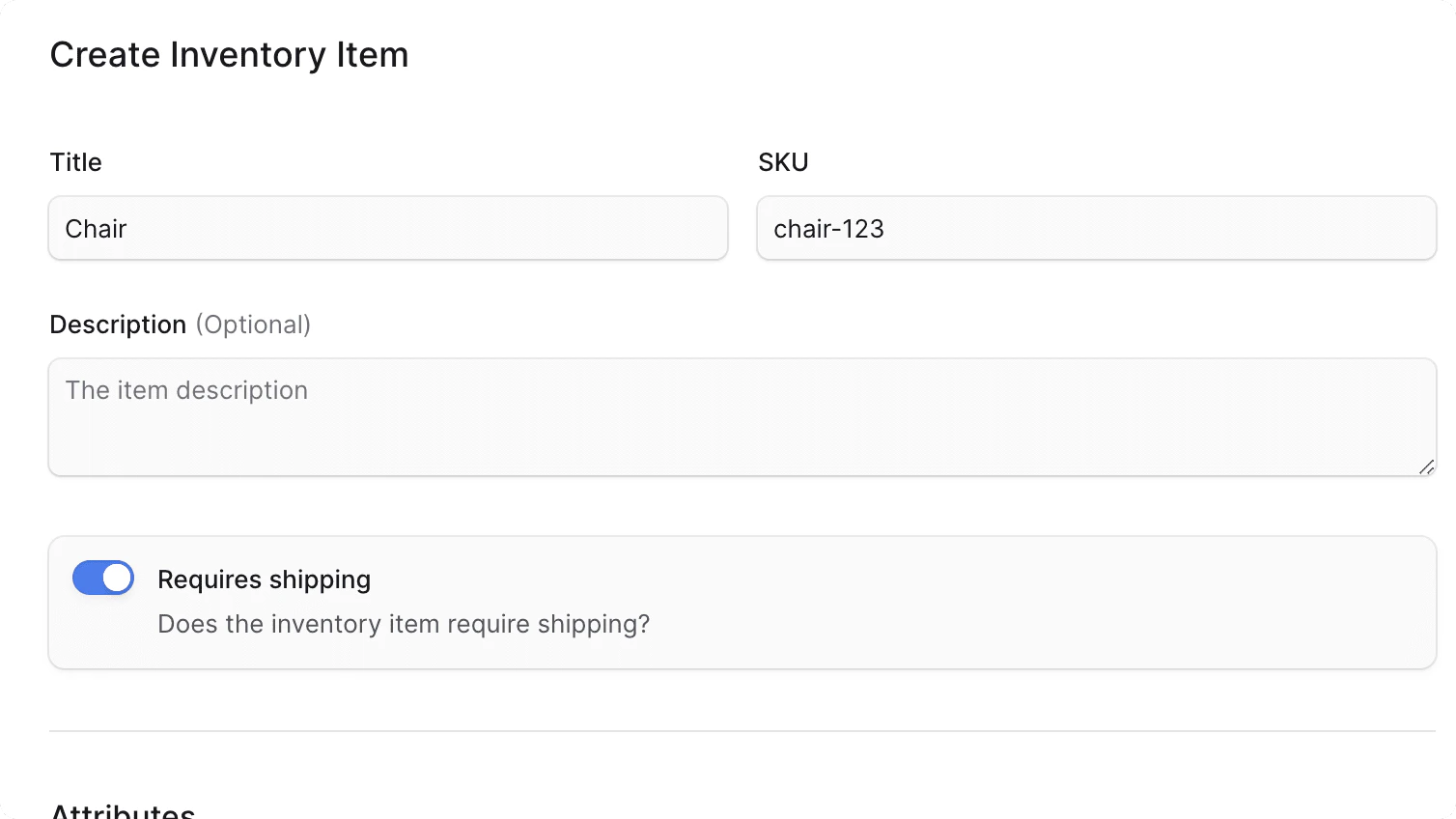1456x819 pixels.
Task: Click the Create Inventory Item heading
Action: [229, 55]
